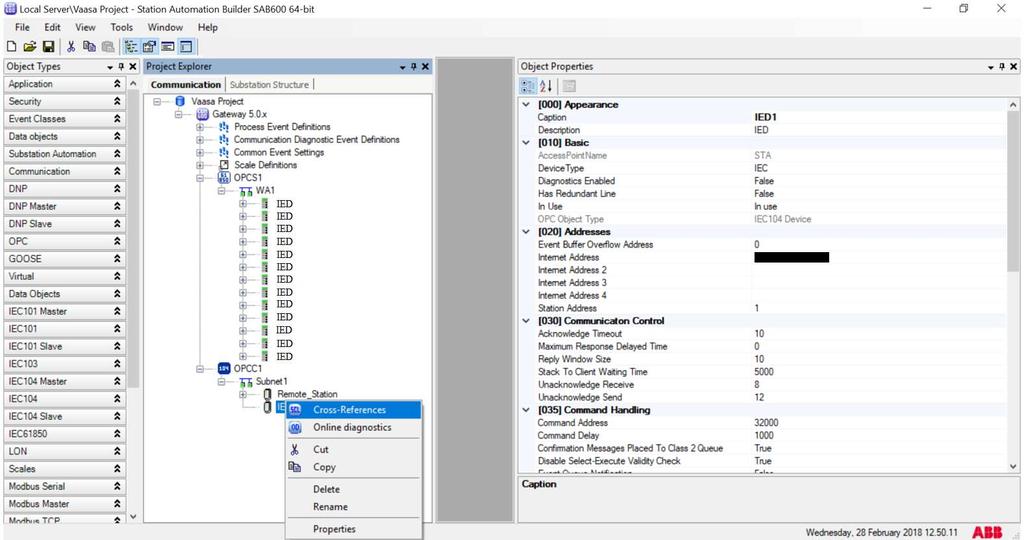
Task: Choose Delete in the context menu
Action: [353, 489]
